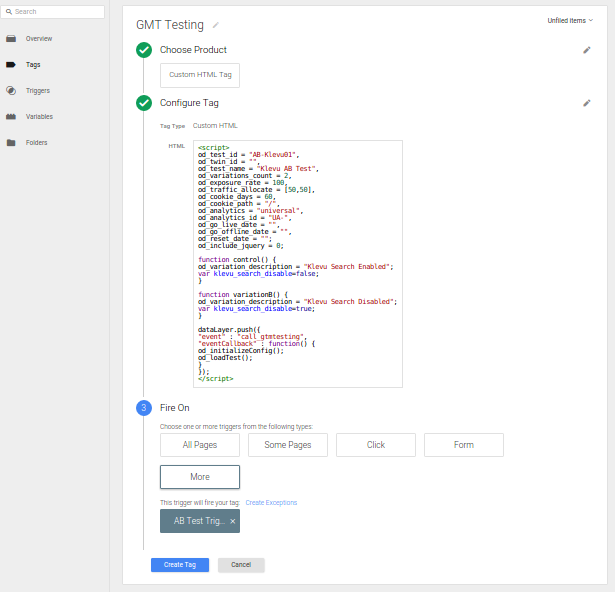Viewport: 615px width, 592px height.
Task: Choose the Form trigger type
Action: pyautogui.click(x=463, y=445)
